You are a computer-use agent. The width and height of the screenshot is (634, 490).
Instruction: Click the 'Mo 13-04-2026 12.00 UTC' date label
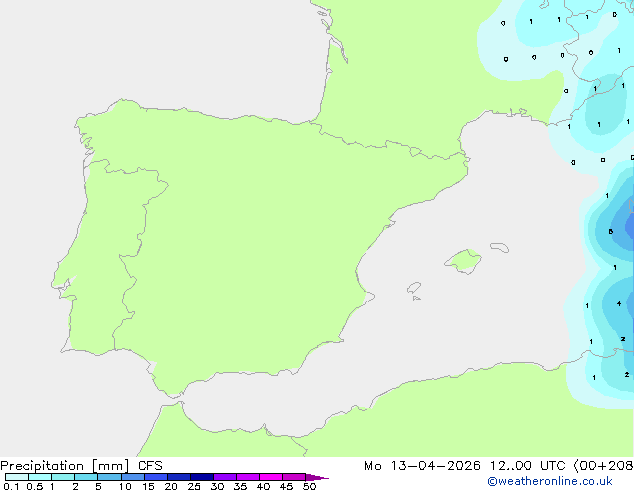(465, 466)
